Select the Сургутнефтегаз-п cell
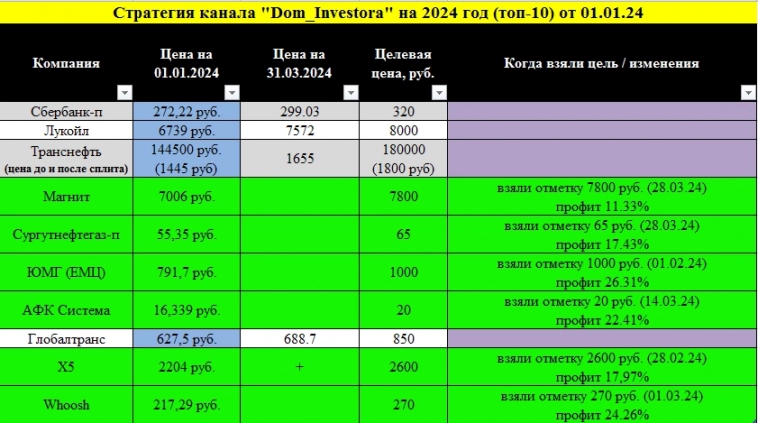Image resolution: width=758 pixels, height=423 pixels. 66,234
